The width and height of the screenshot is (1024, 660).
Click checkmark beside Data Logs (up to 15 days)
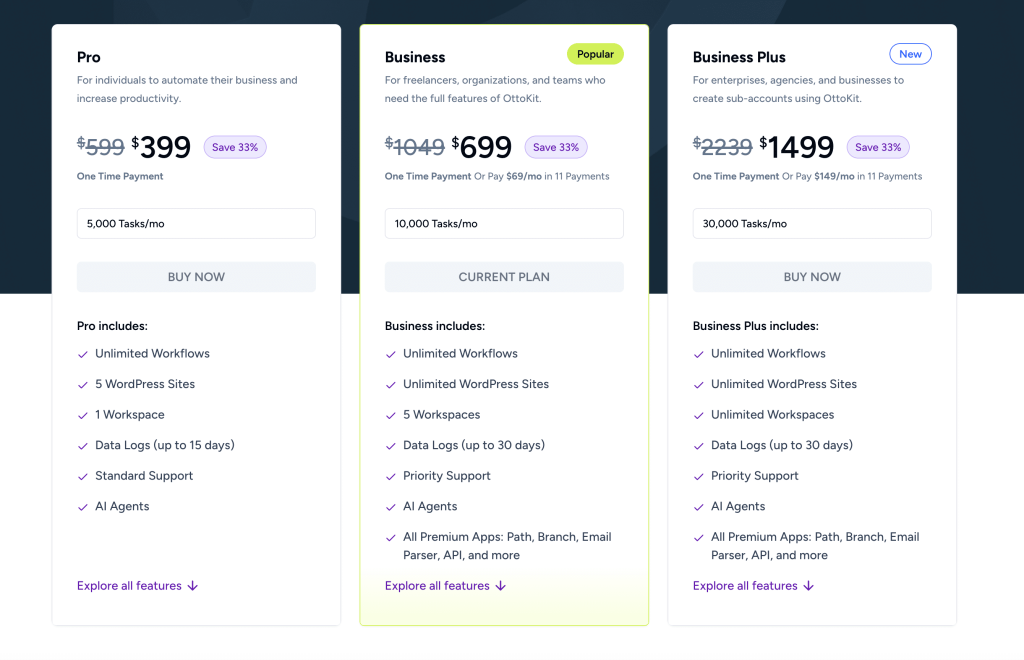83,446
